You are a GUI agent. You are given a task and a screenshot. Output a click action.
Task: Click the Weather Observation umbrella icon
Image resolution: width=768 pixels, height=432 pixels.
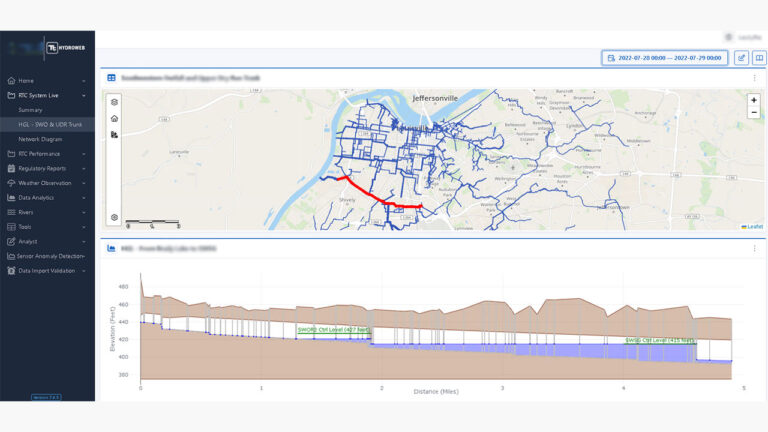(x=11, y=183)
